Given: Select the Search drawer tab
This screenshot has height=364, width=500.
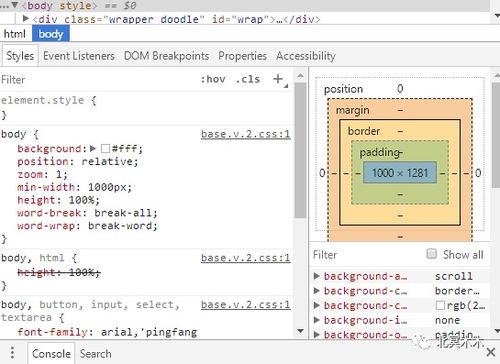Looking at the screenshot, I should 96,353.
